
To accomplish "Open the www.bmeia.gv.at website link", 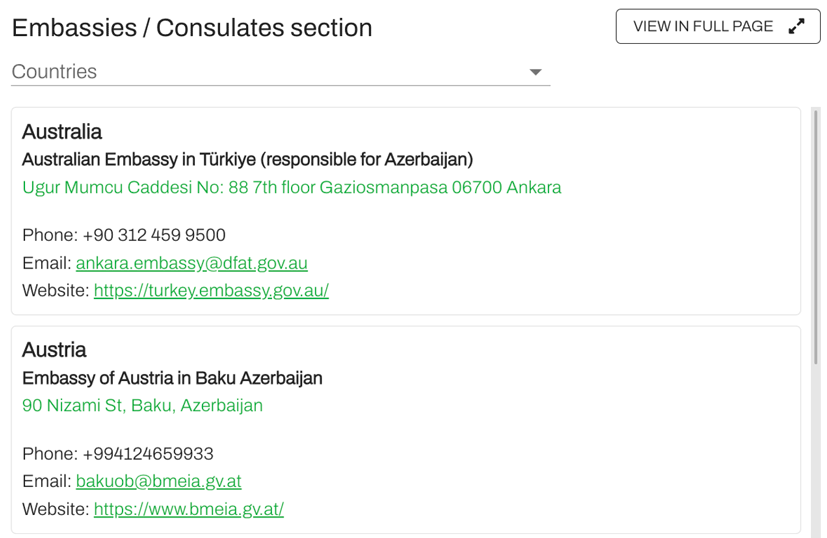I will point(188,509).
